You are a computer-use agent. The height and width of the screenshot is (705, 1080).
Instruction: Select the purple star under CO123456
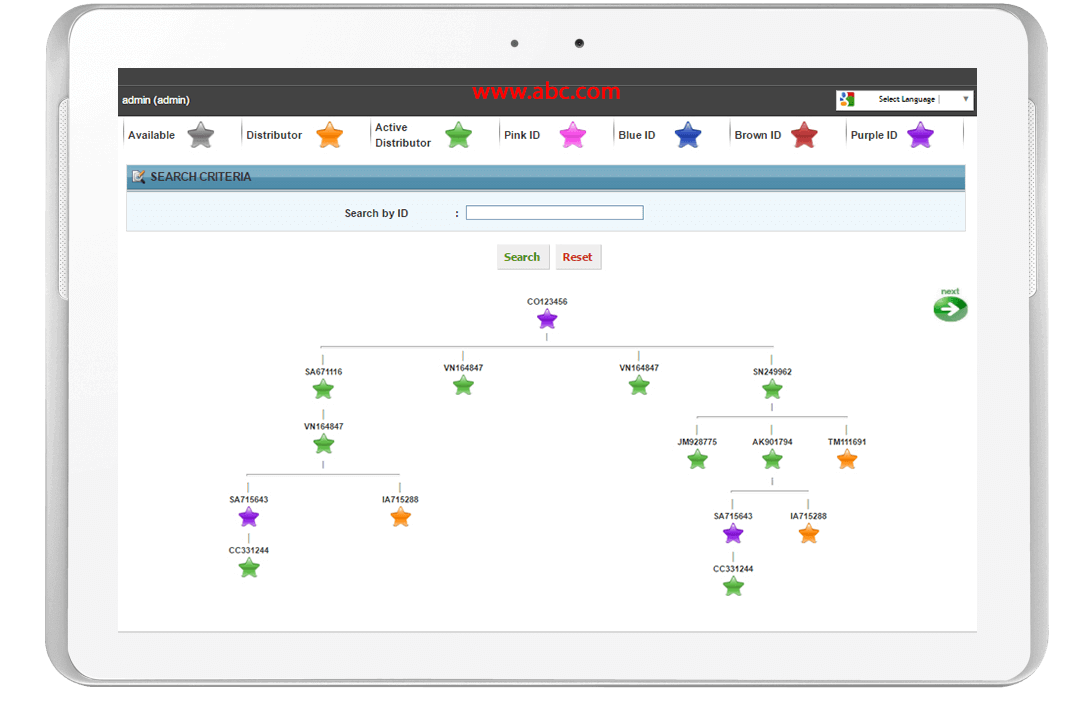point(547,320)
